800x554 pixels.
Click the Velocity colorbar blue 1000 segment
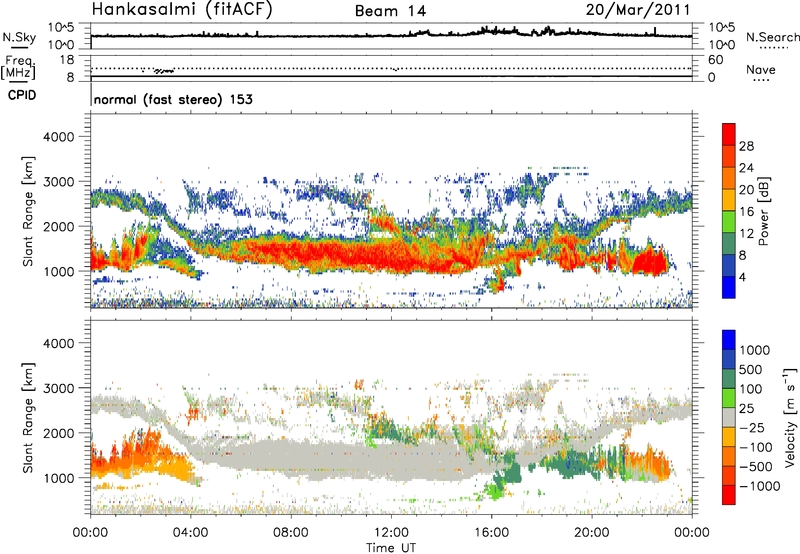point(729,340)
